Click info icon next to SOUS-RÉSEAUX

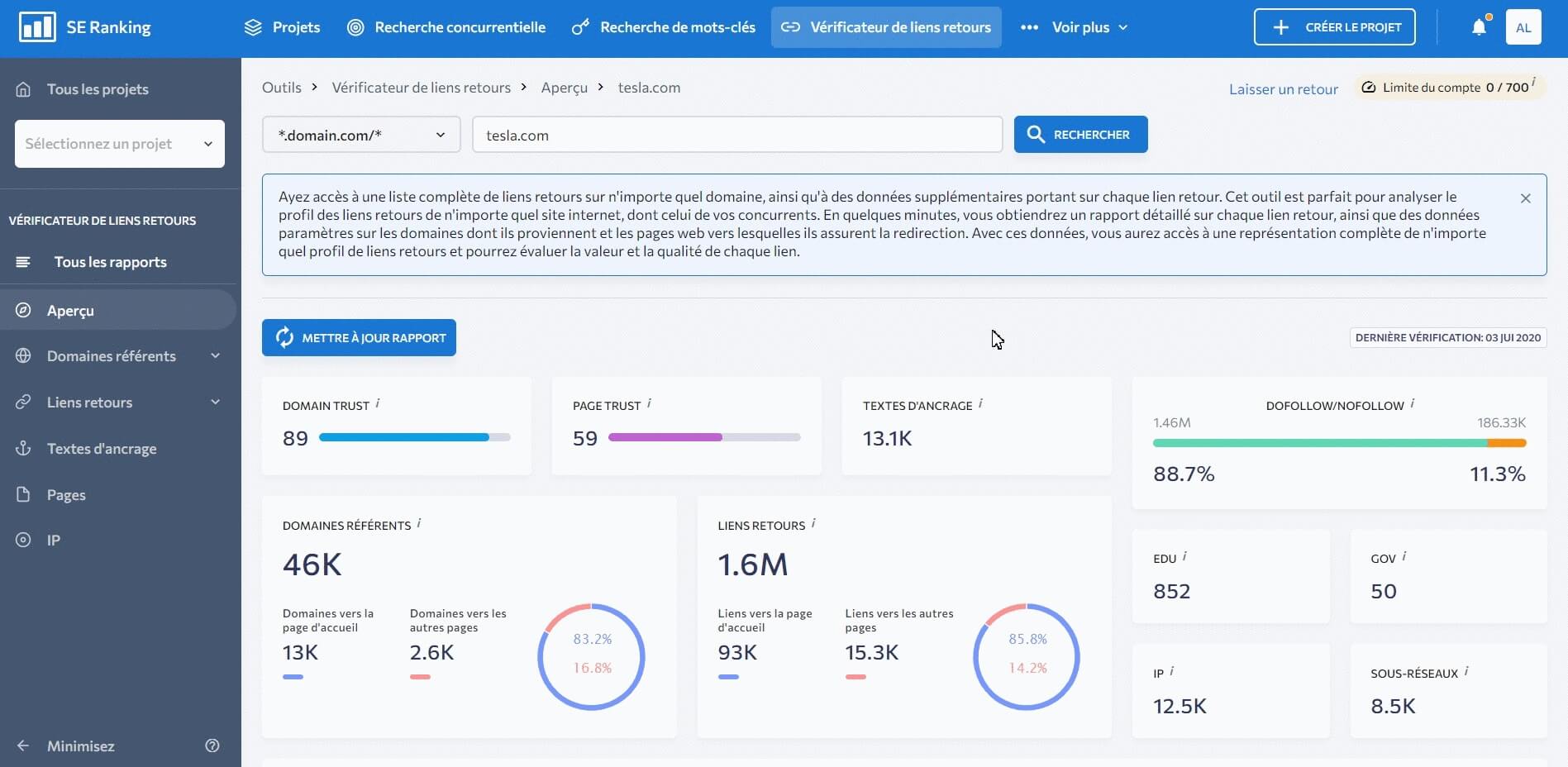pos(1466,671)
